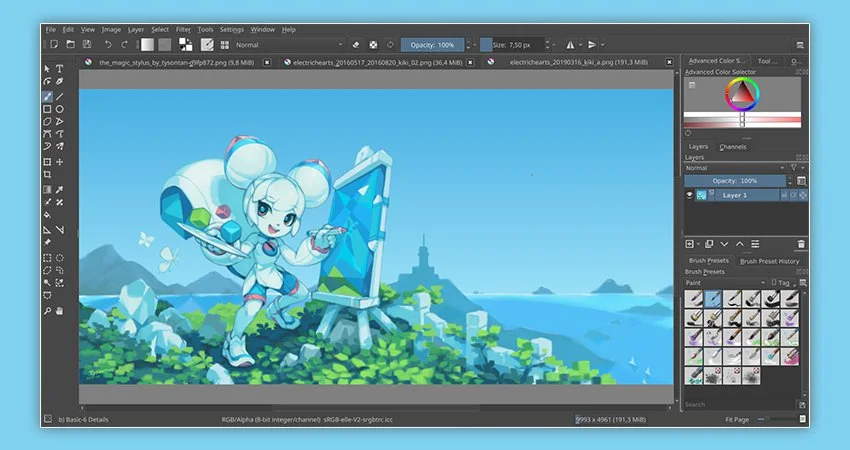The width and height of the screenshot is (850, 450).
Task: Open the Layer menu
Action: [x=136, y=29]
